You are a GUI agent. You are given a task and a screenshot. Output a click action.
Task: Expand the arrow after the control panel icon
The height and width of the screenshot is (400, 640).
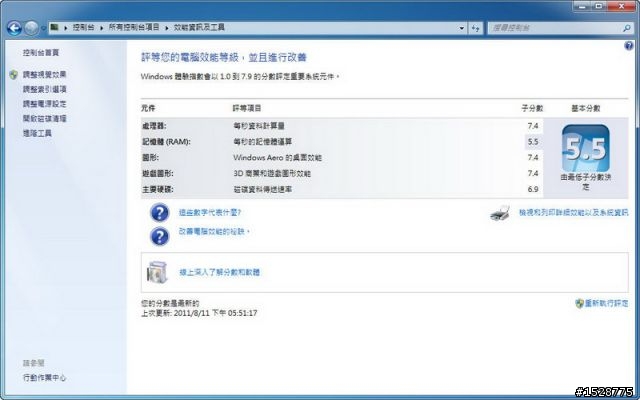click(66, 28)
